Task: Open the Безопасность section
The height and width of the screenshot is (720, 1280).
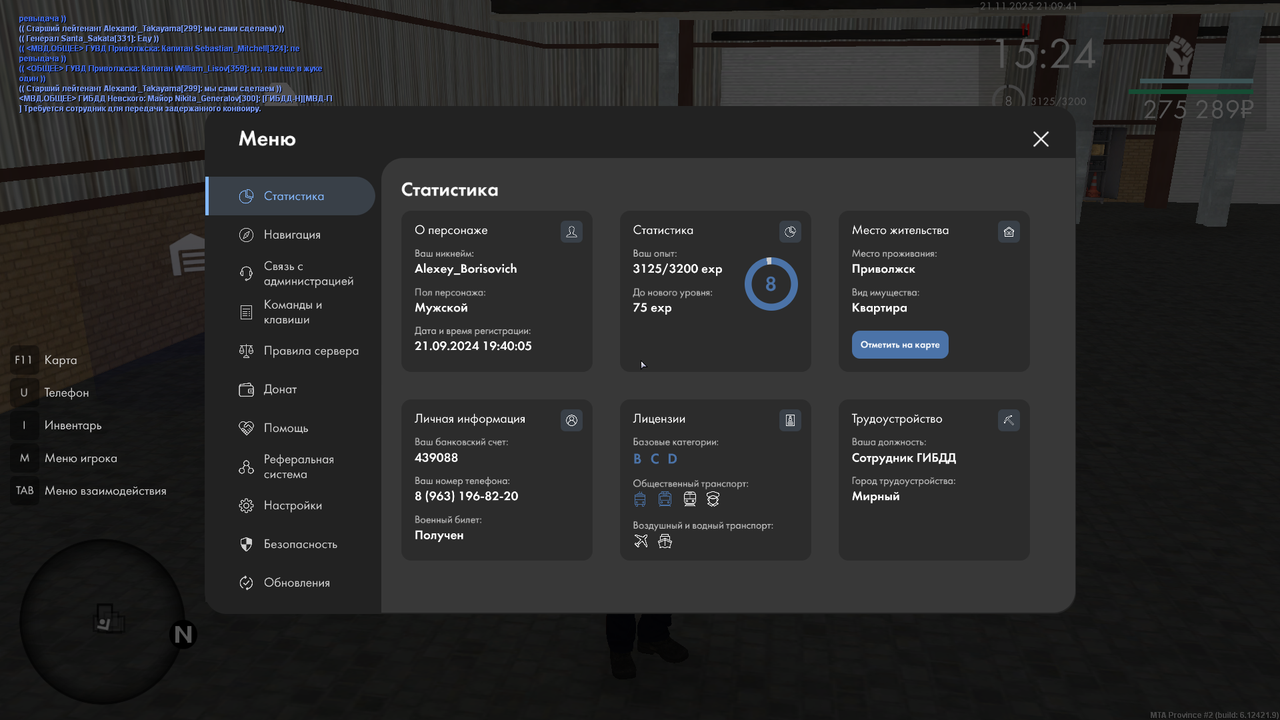Action: coord(291,544)
